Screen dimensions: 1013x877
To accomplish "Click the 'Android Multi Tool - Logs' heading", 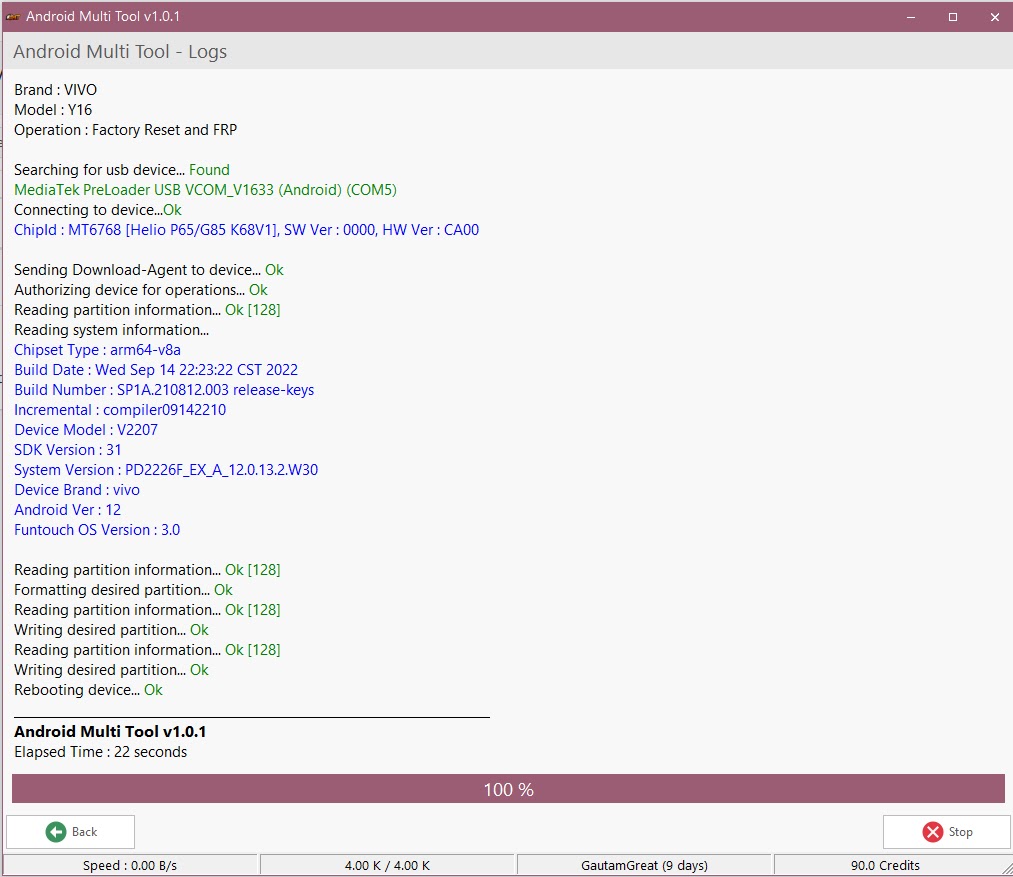I will [120, 52].
